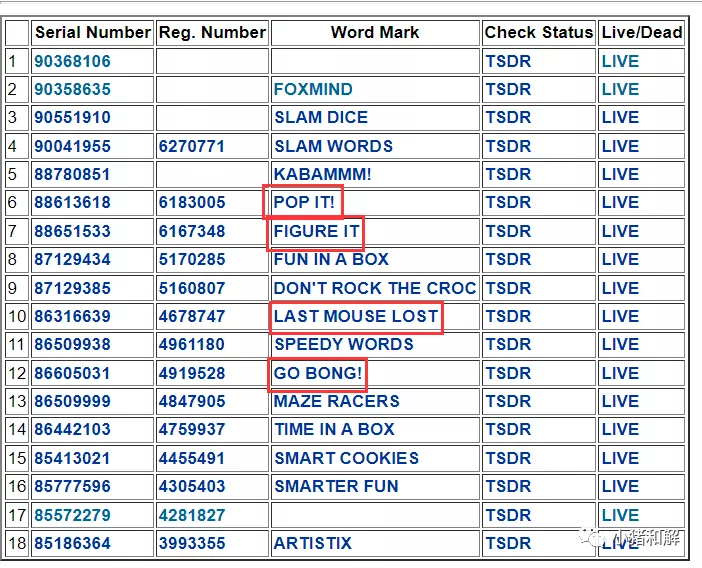The width and height of the screenshot is (702, 568).
Task: Click the Word Mark column header
Action: pos(375,32)
